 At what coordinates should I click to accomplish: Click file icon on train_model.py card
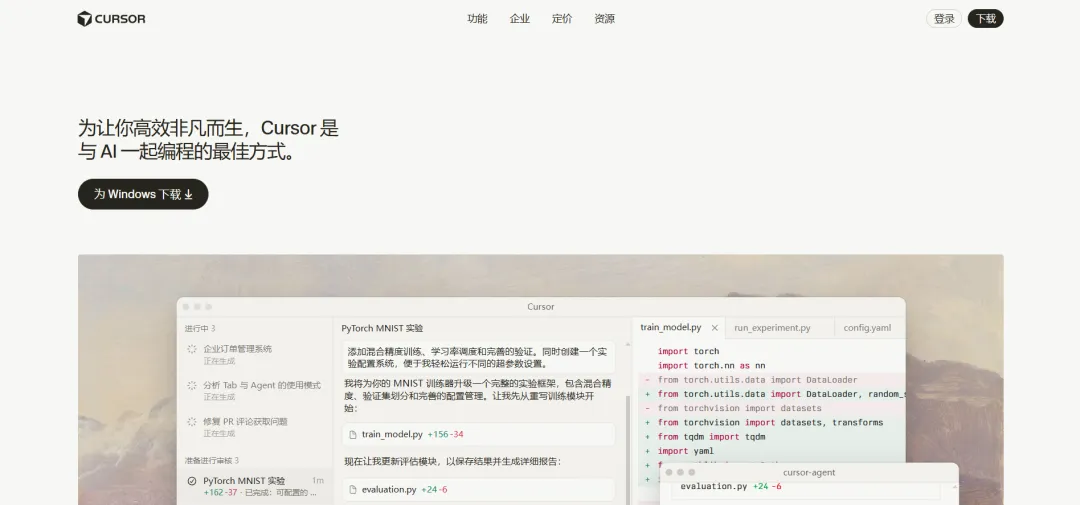353,435
